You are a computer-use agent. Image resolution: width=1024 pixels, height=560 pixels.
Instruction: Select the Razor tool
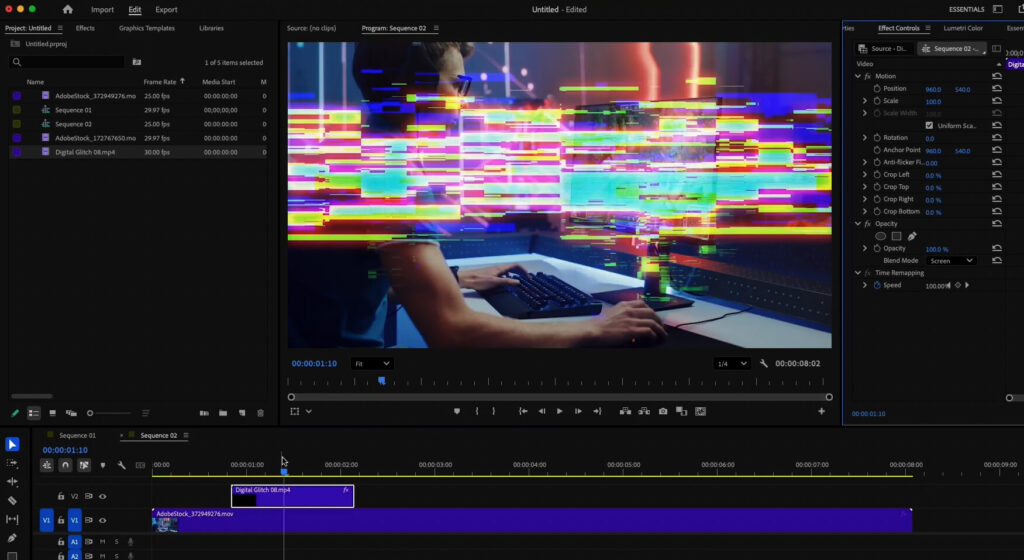click(12, 501)
